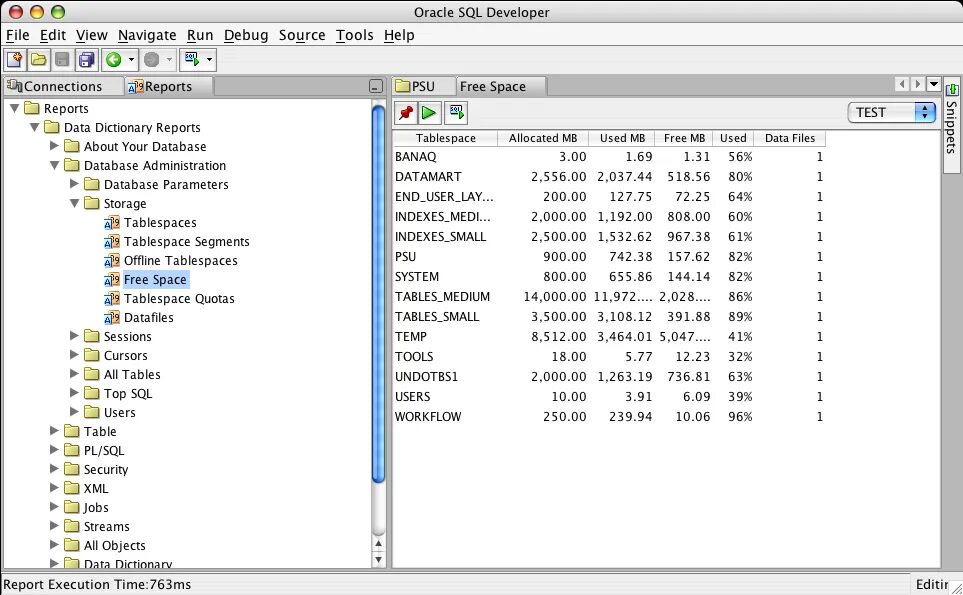Switch to the Connections tab
Screen dimensions: 963x595
tap(62, 86)
